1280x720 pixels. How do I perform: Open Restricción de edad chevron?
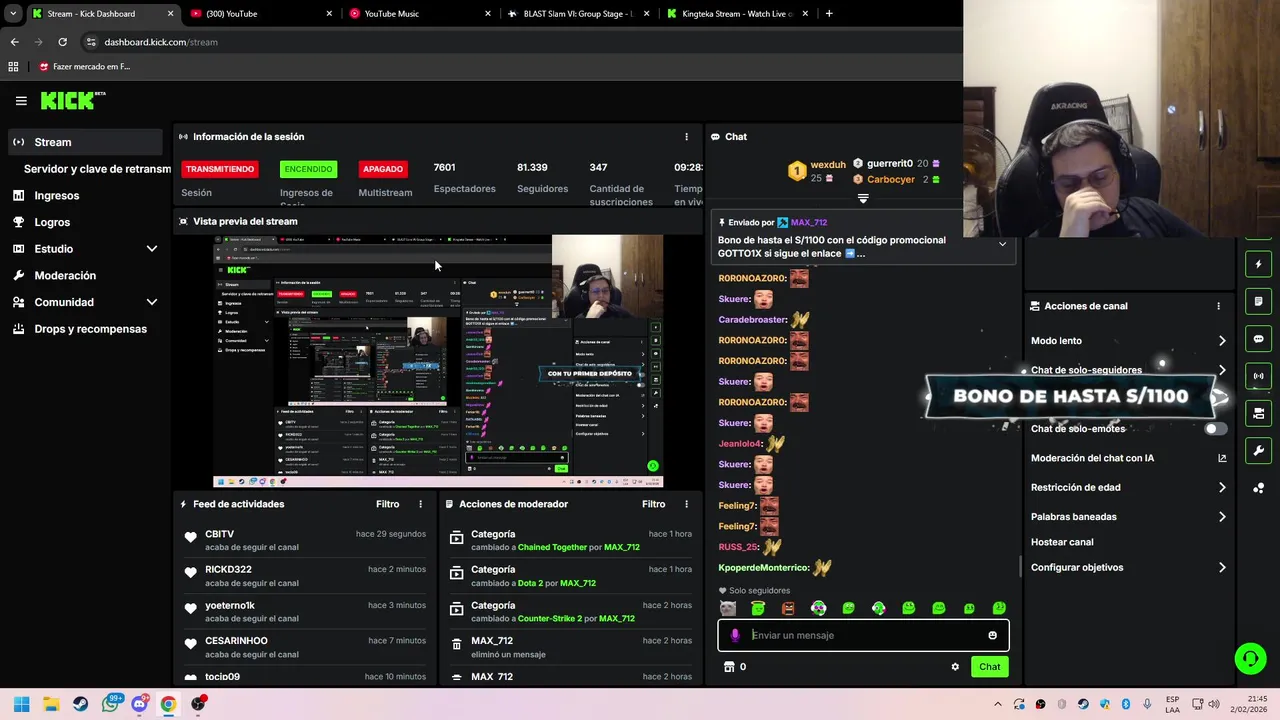(1222, 488)
